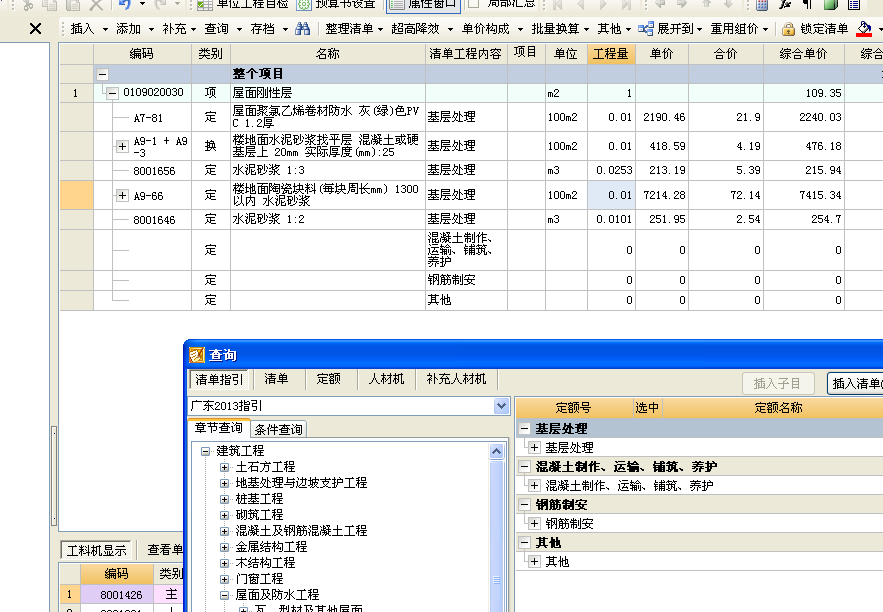Click the 查询 dialog title icon
Viewport: 883px width, 612px height.
click(x=197, y=355)
